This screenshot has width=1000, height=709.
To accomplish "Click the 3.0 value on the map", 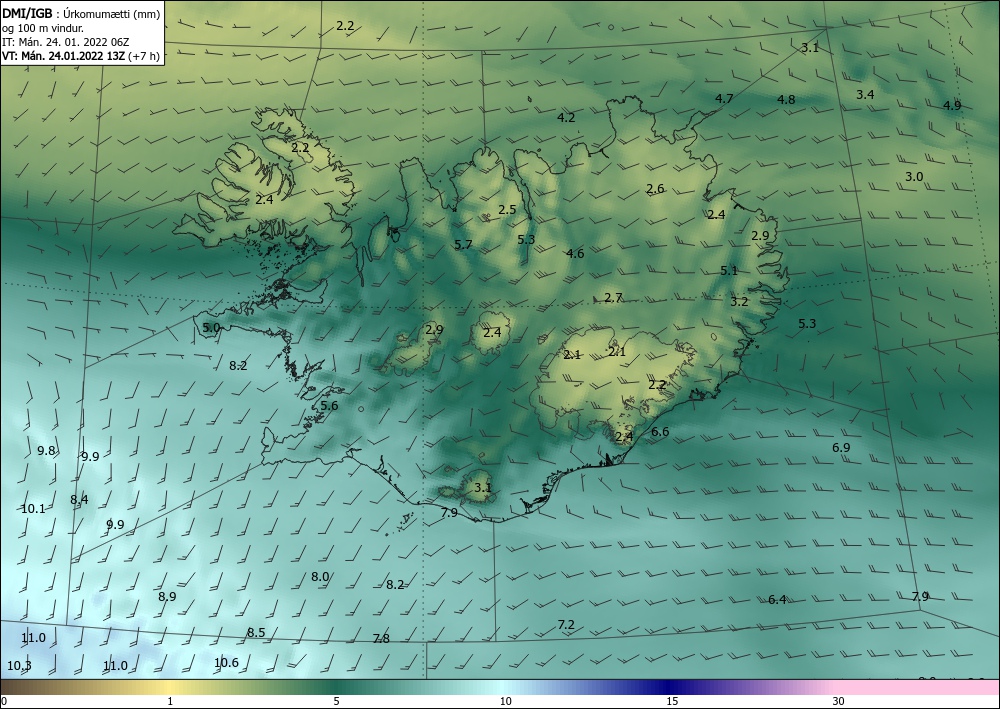I will coord(914,177).
